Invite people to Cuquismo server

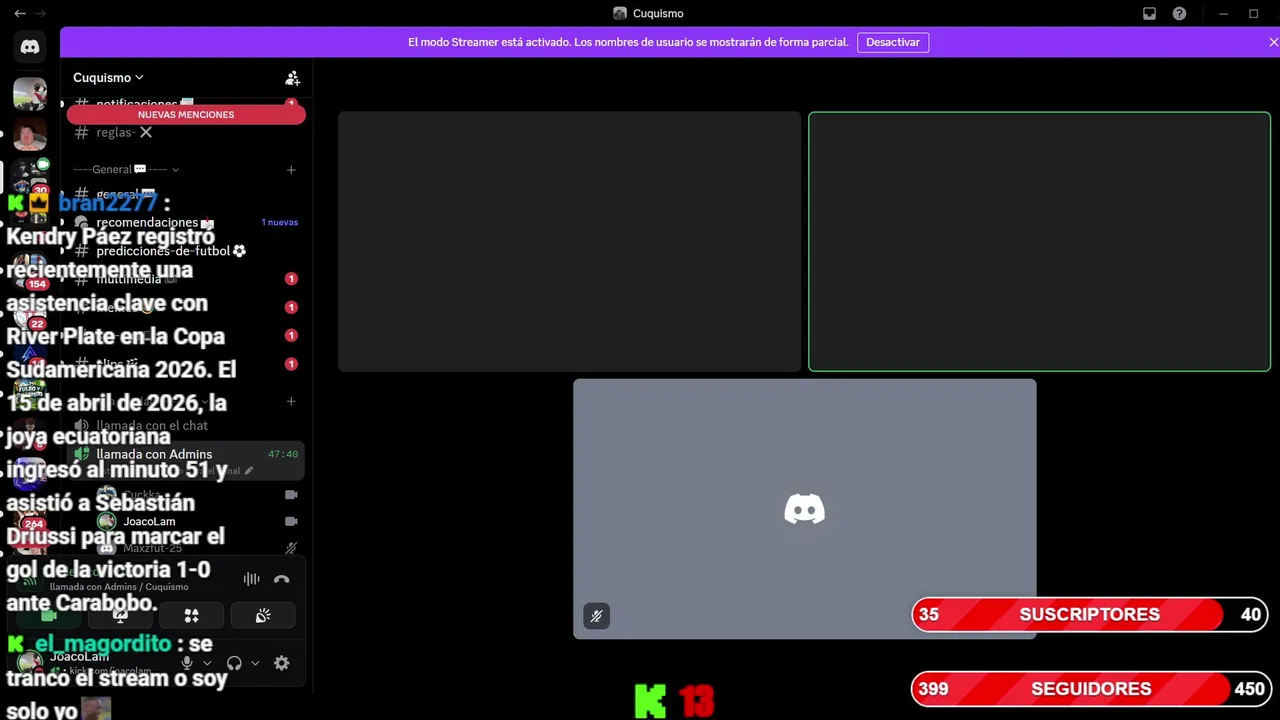(x=292, y=77)
